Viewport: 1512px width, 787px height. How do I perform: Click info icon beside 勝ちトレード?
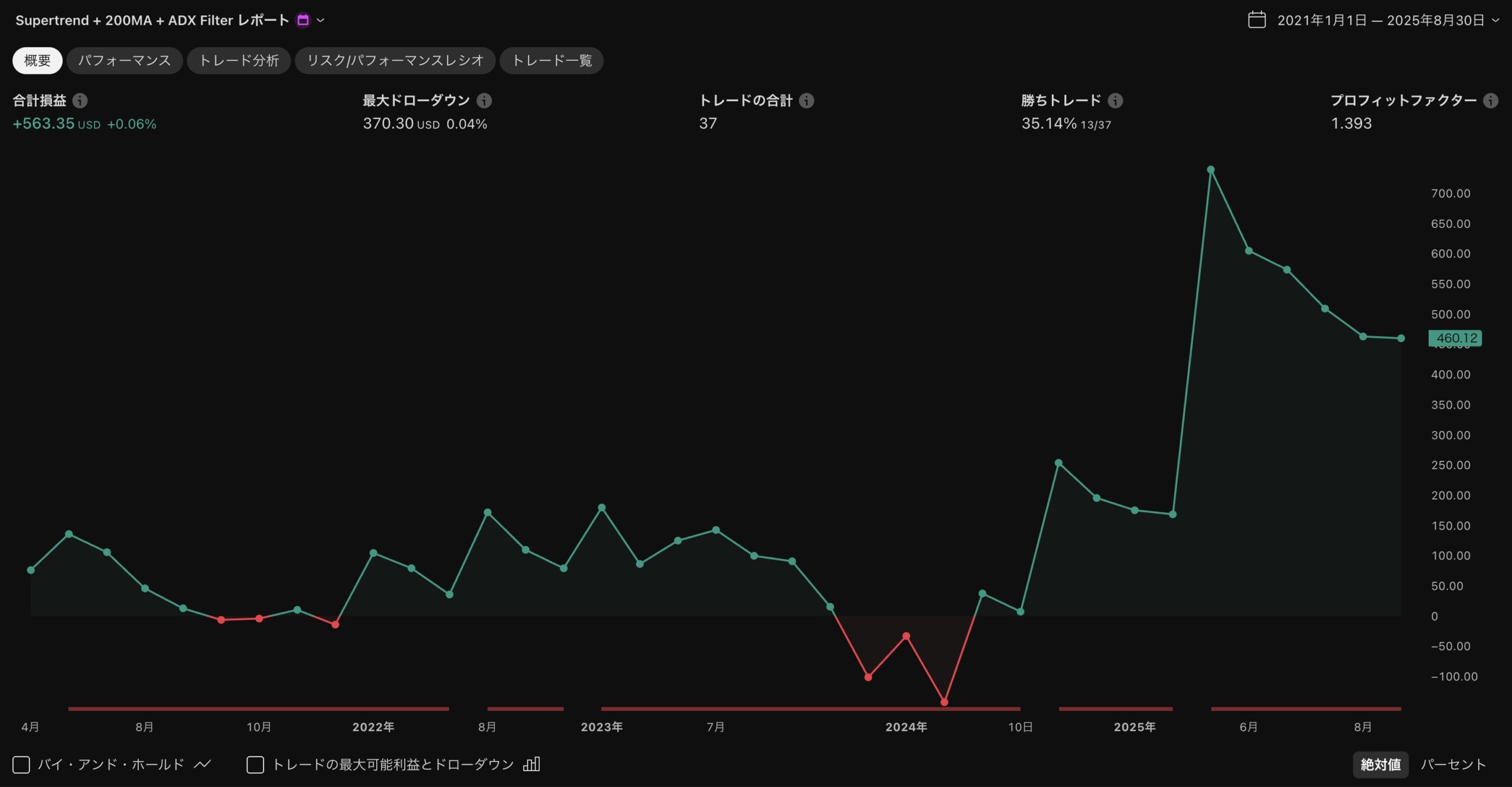point(1115,101)
